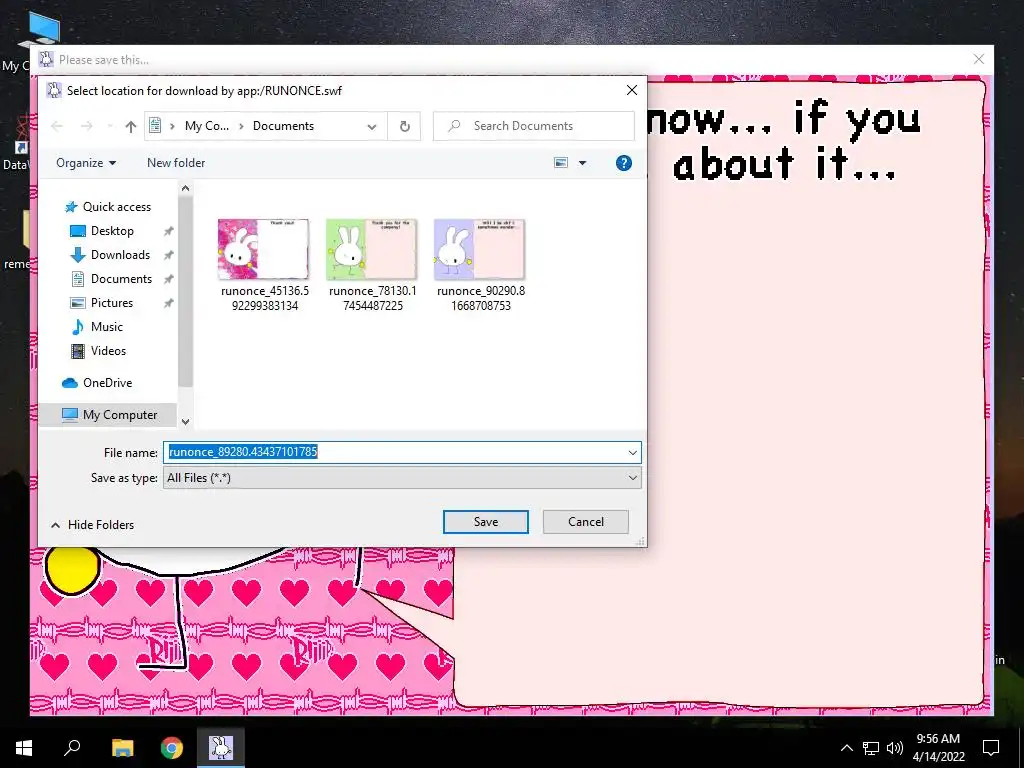The width and height of the screenshot is (1024, 768).
Task: Open the recent locations dropdown arrow
Action: click(110, 126)
